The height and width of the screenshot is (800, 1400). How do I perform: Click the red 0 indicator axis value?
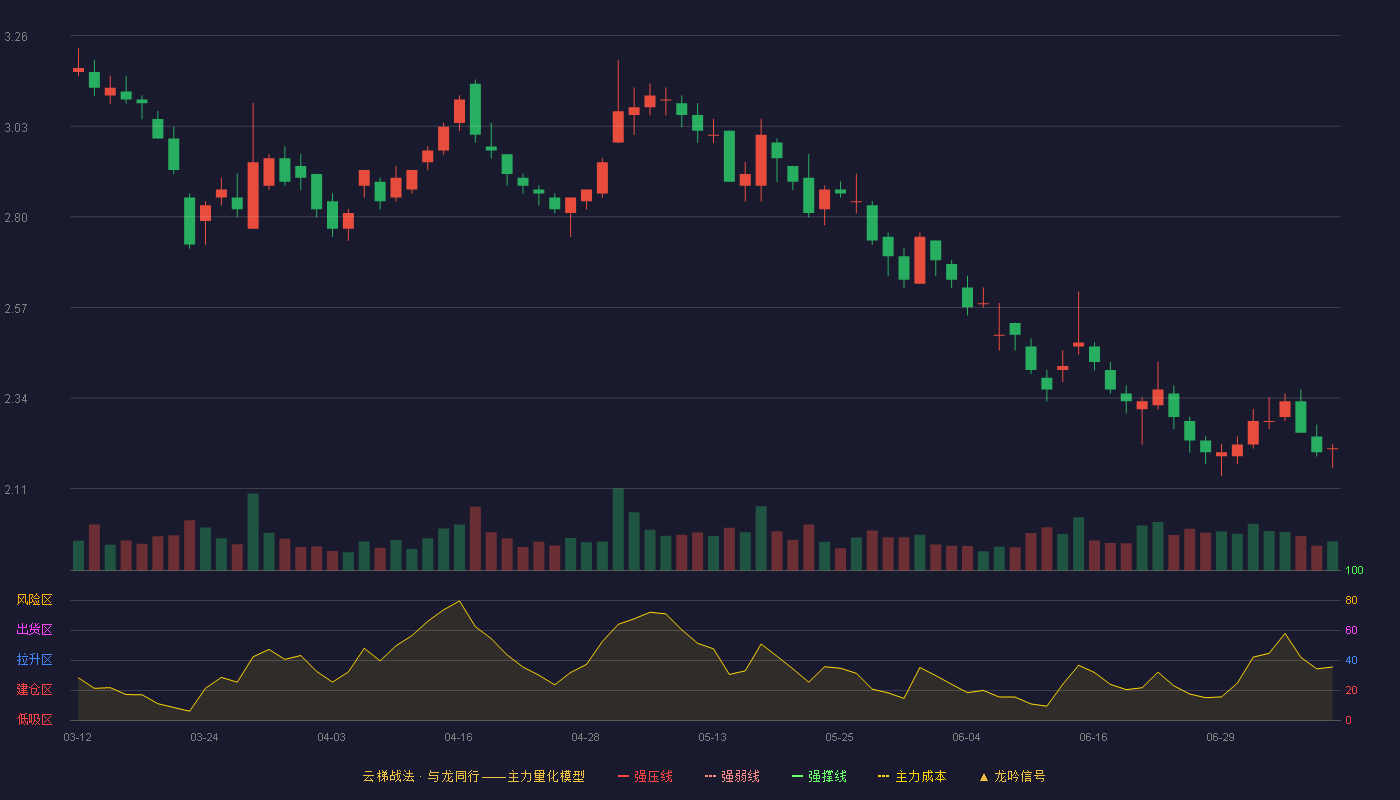(1348, 721)
